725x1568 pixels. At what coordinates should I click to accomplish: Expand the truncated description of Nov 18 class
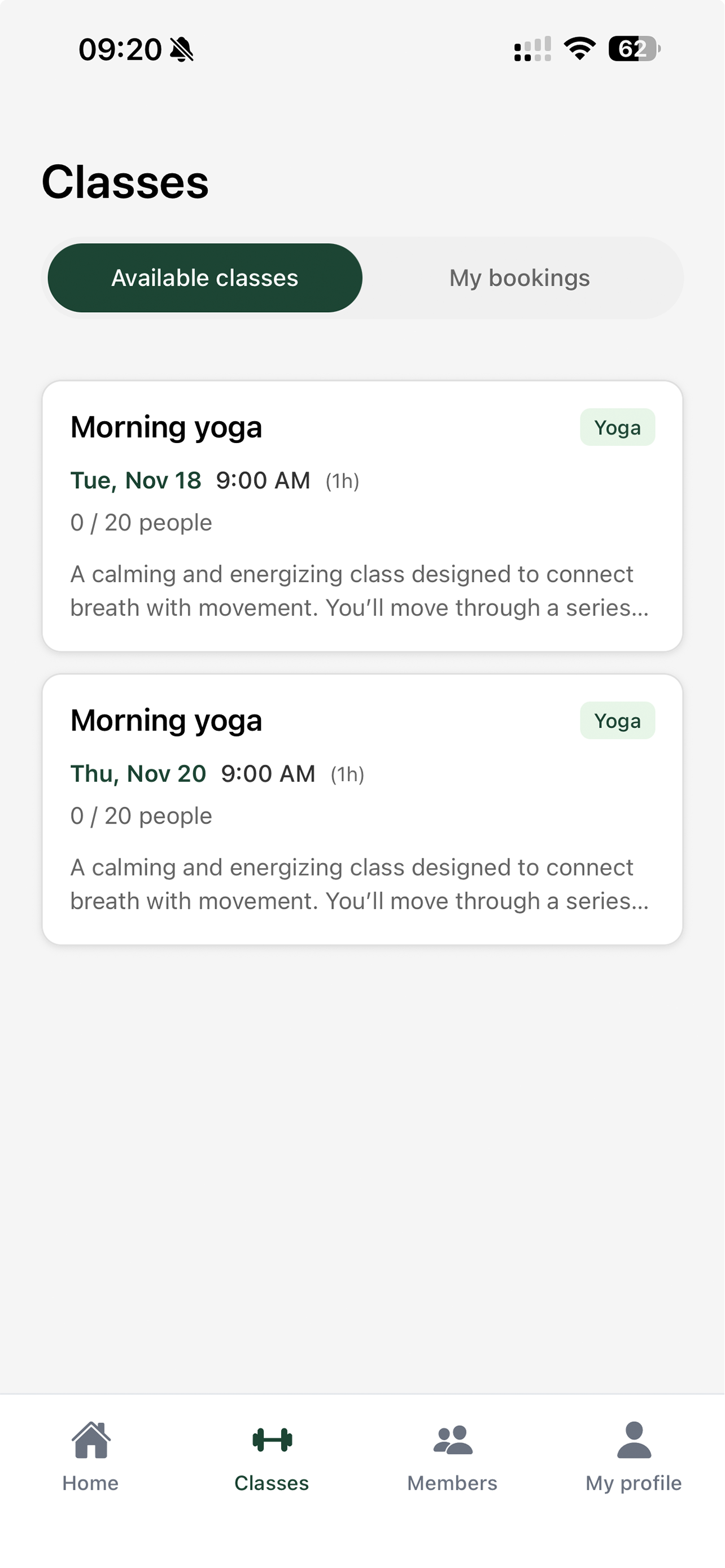click(x=360, y=591)
